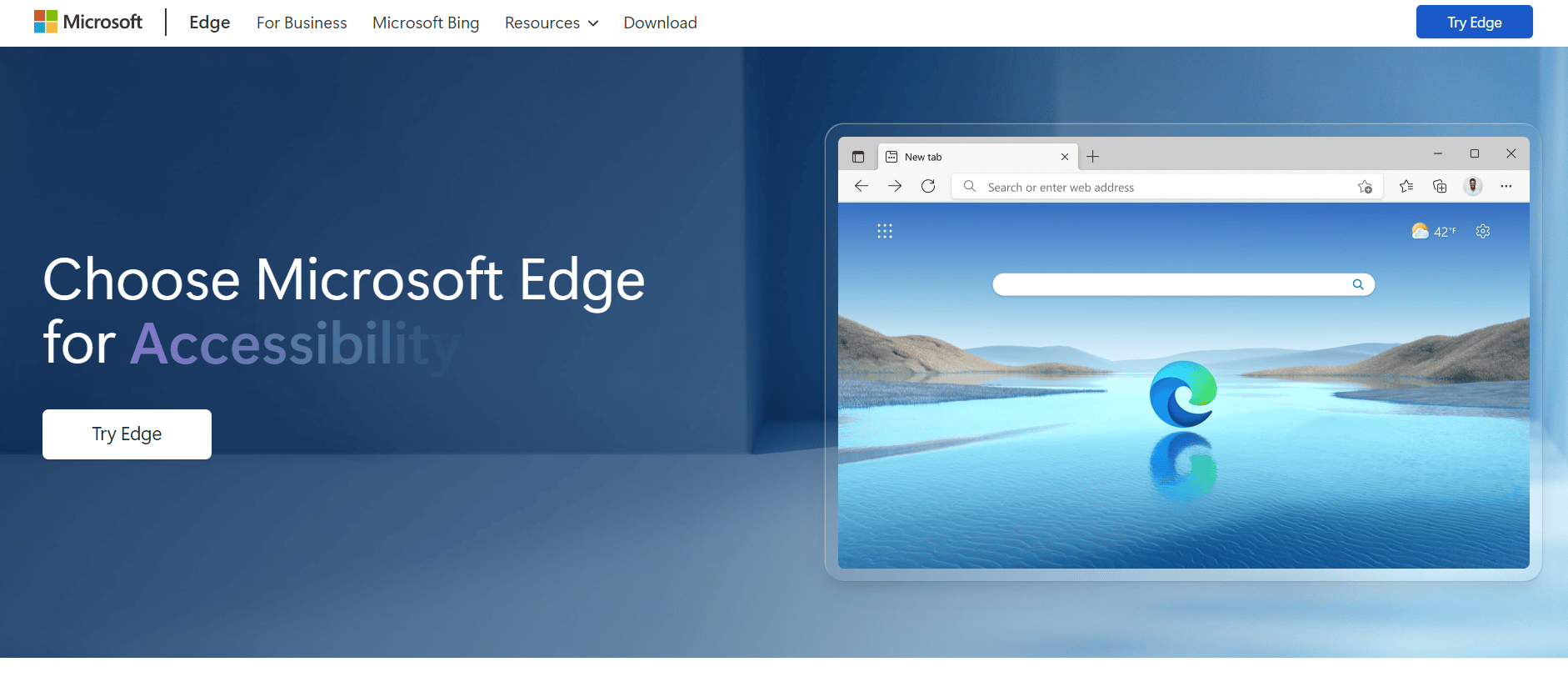This screenshot has width=1568, height=677.
Task: Click the tab actions menu icon in mockup
Action: (858, 157)
